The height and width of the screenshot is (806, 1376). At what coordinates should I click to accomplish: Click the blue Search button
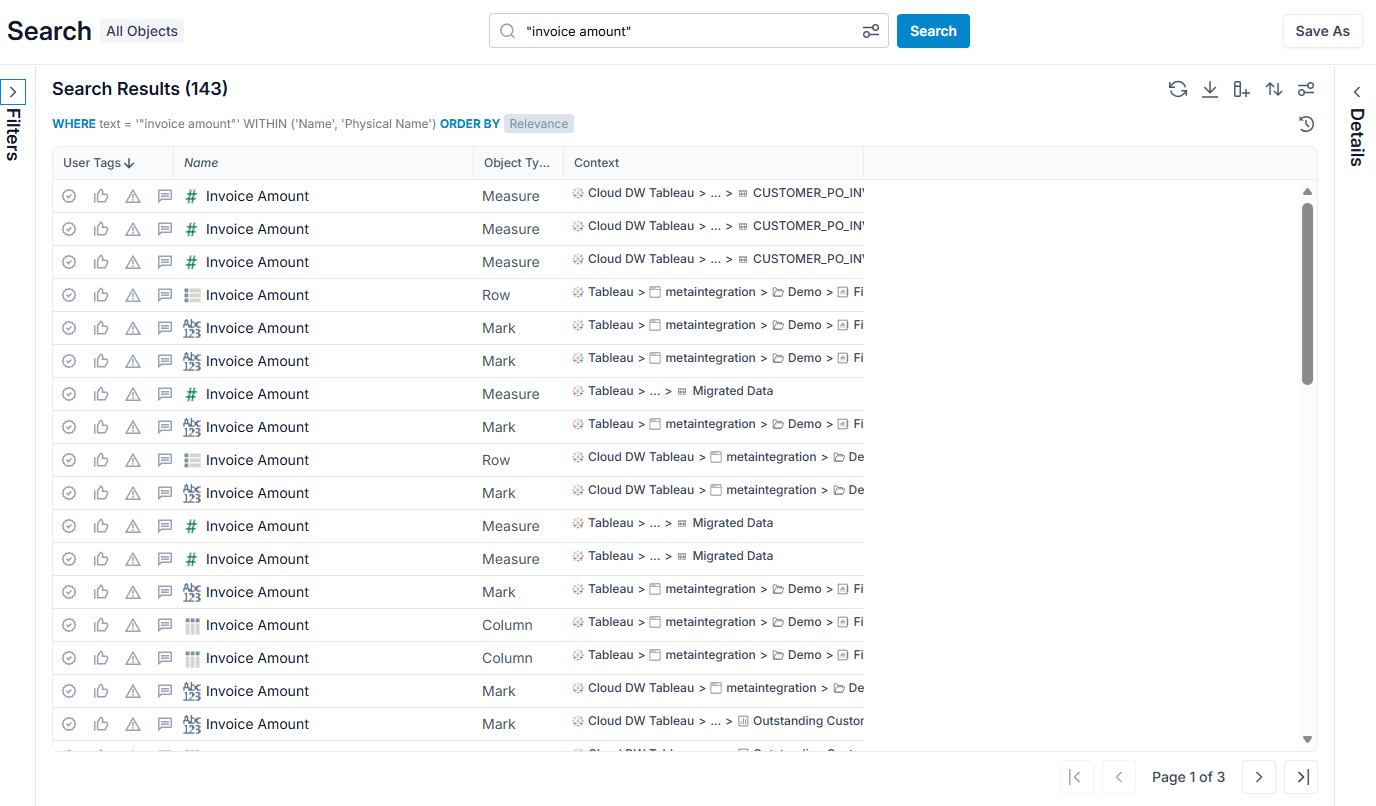(x=933, y=31)
